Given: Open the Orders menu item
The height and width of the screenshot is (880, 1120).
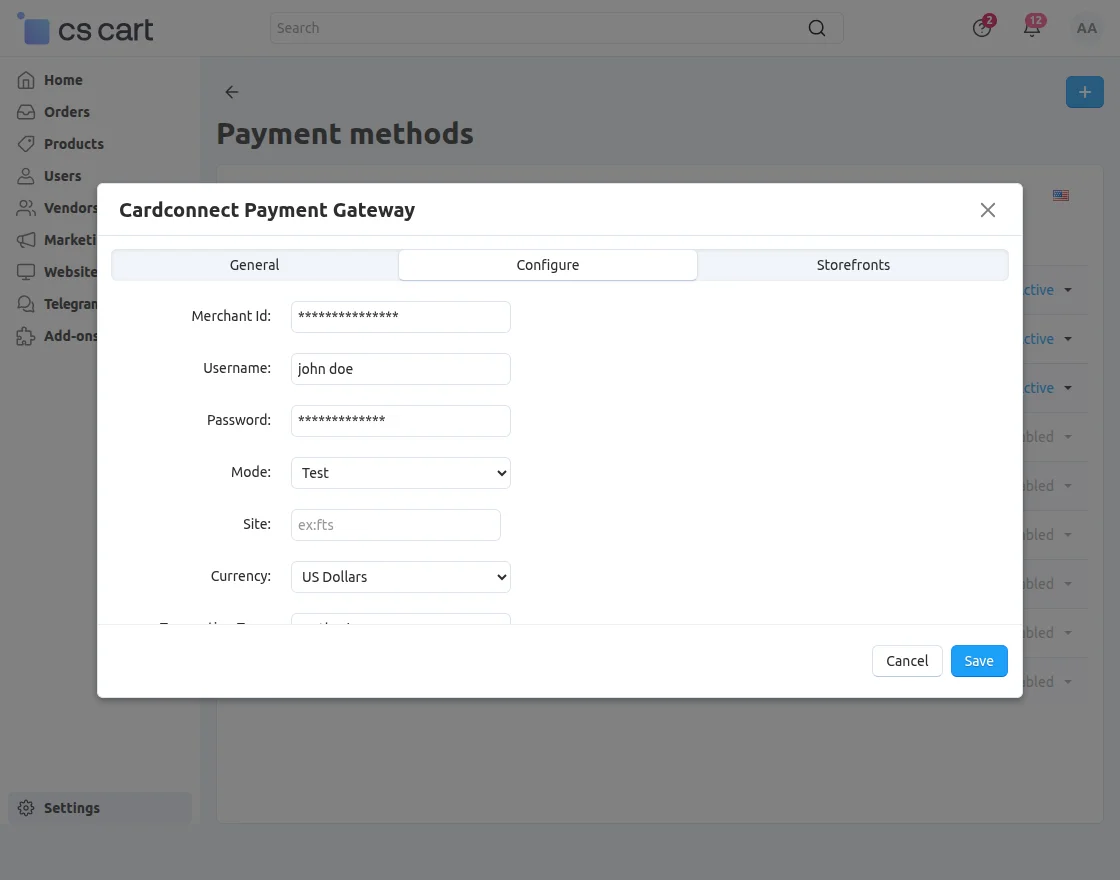Looking at the screenshot, I should [x=66, y=112].
